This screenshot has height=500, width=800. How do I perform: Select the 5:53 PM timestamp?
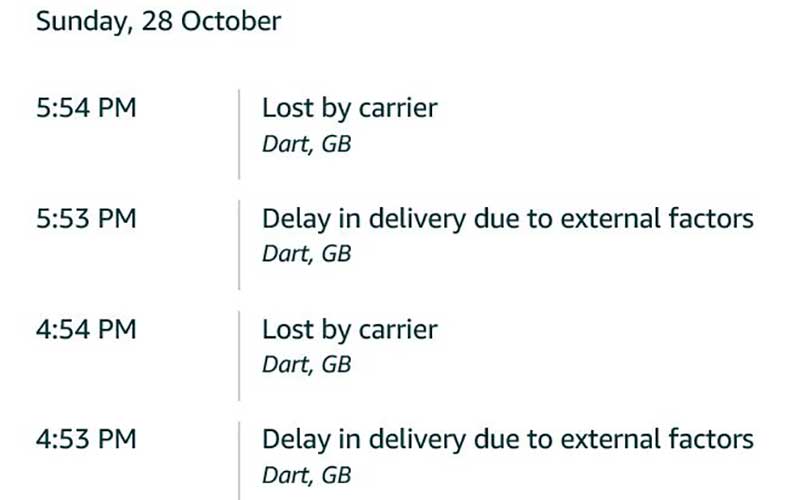86,218
